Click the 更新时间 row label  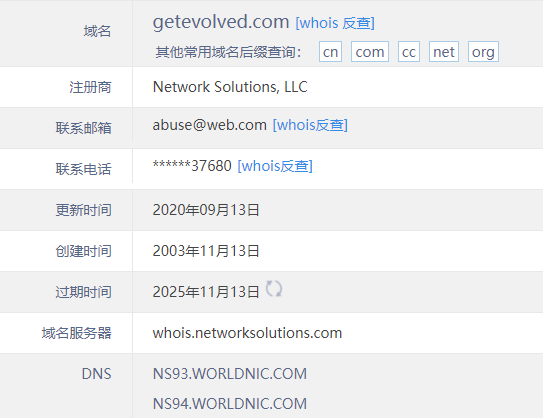tap(83, 210)
